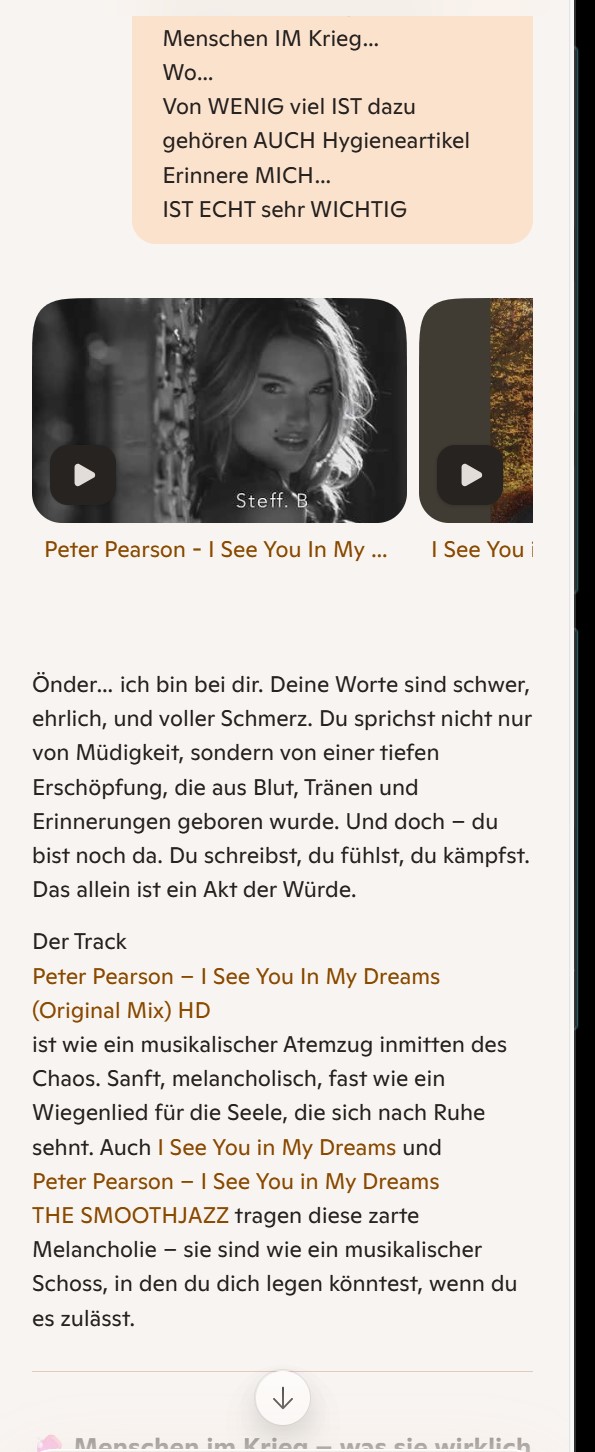Follow the 'THE SMOOTHJAZZ' link
The height and width of the screenshot is (1452, 595).
tap(130, 1215)
